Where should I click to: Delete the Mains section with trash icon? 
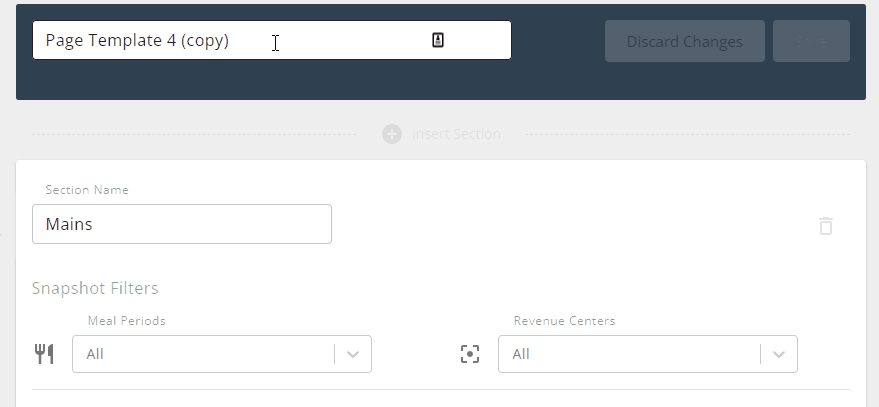(826, 226)
